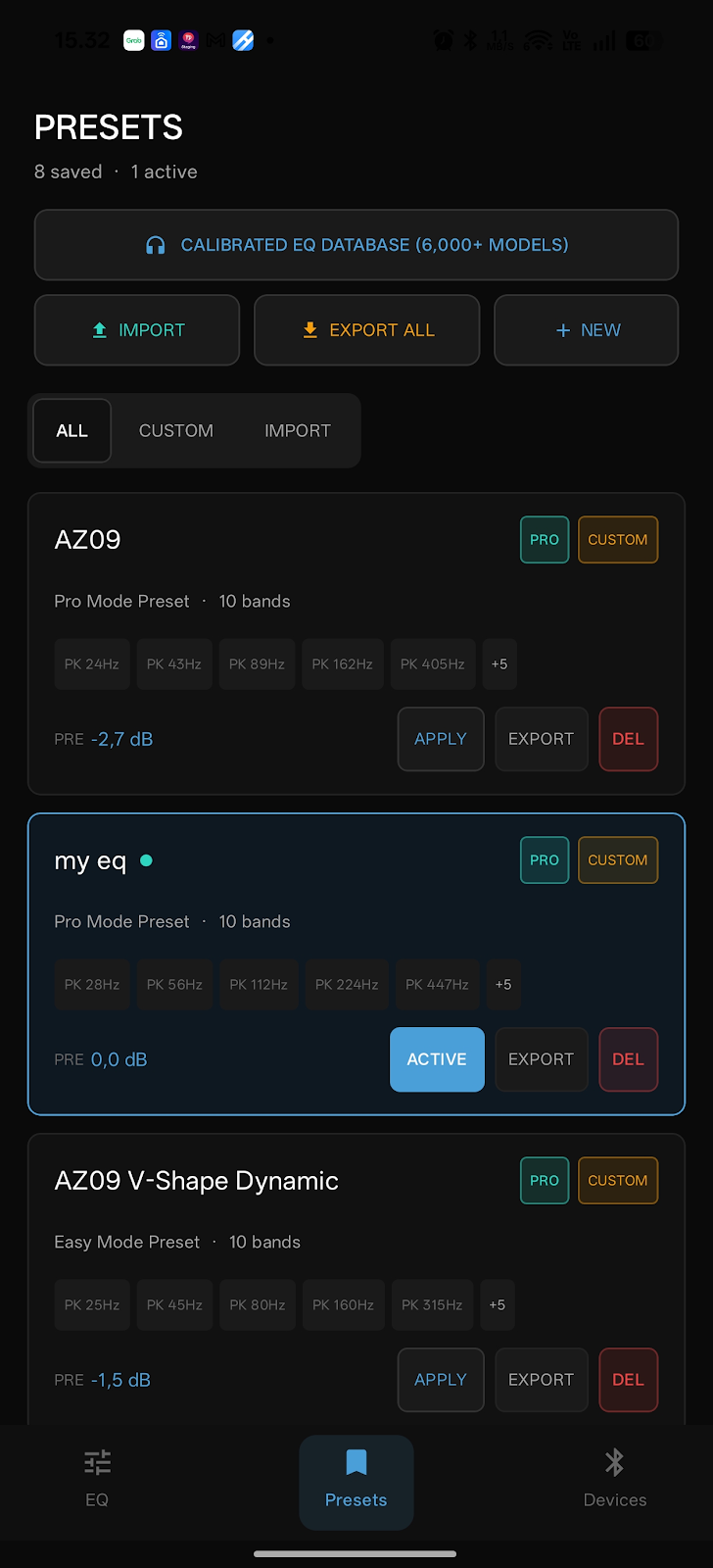Tap the green Grab icon in status bar
Image resolution: width=713 pixels, height=1568 pixels.
134,40
